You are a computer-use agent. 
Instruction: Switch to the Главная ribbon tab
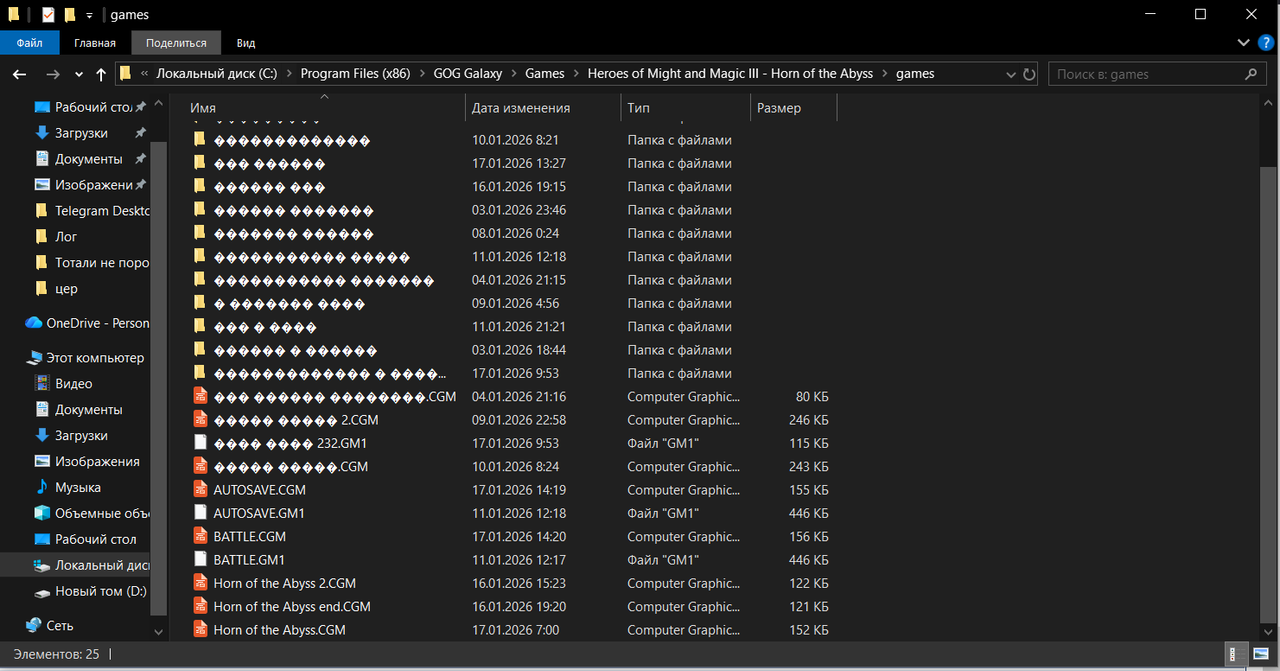95,43
